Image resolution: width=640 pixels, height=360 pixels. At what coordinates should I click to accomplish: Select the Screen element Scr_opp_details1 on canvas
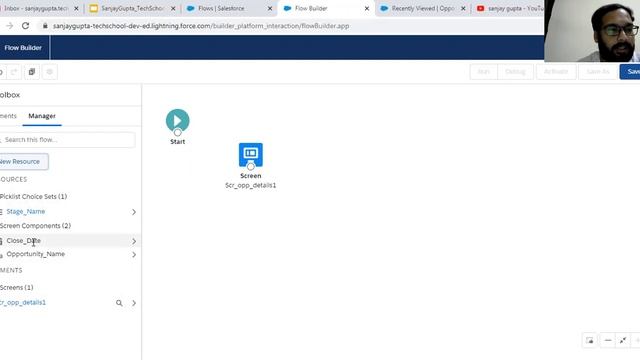coord(251,155)
